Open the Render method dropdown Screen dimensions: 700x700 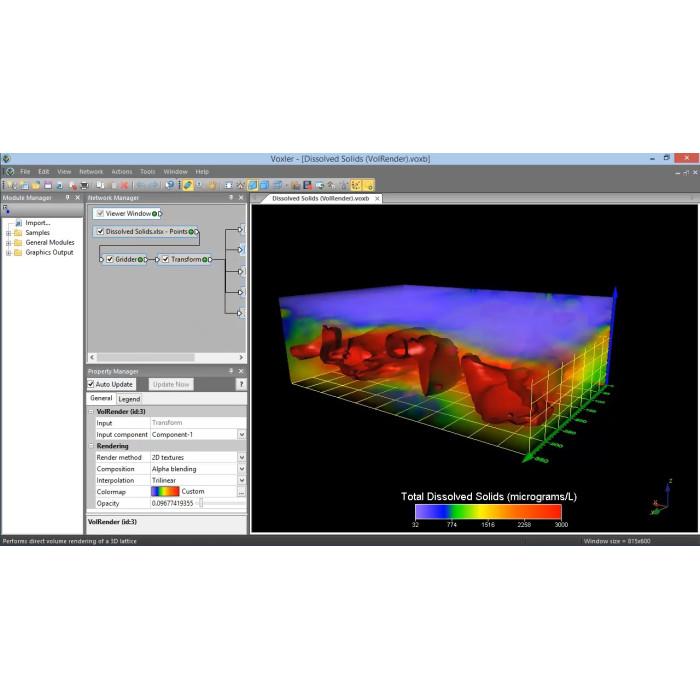[241, 457]
